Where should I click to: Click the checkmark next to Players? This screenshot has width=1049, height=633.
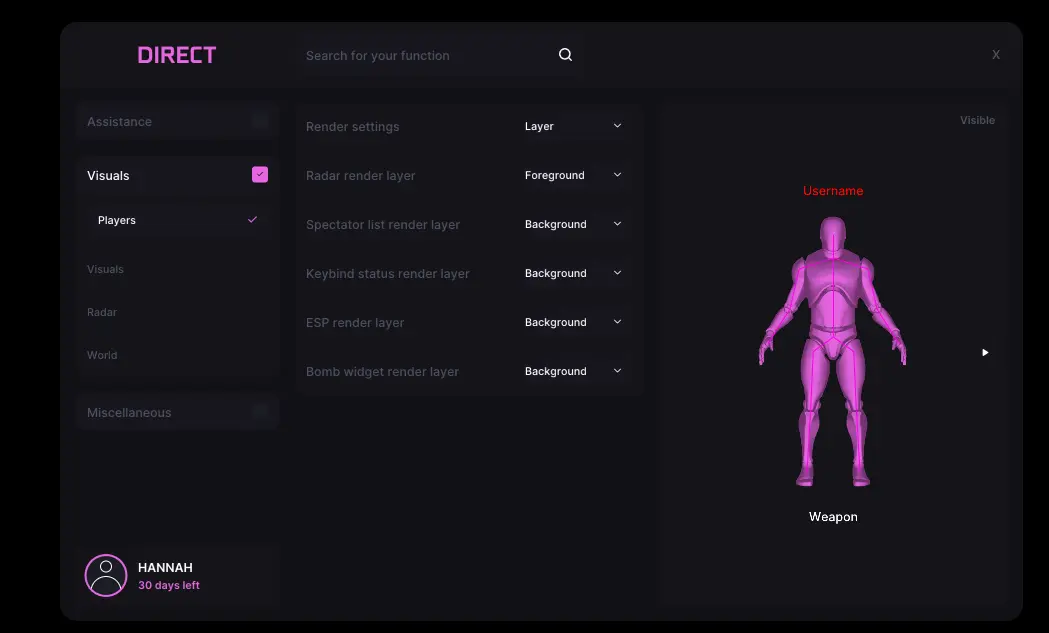pyautogui.click(x=252, y=220)
